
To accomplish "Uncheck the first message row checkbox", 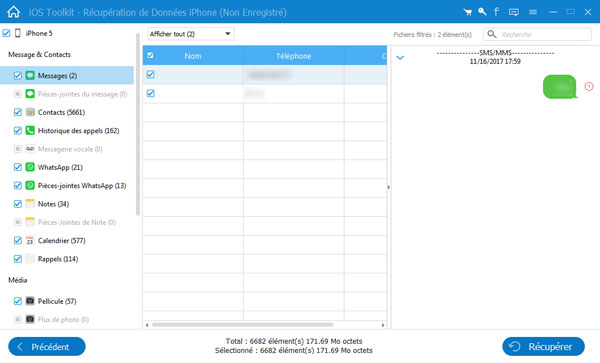I will tap(151, 74).
